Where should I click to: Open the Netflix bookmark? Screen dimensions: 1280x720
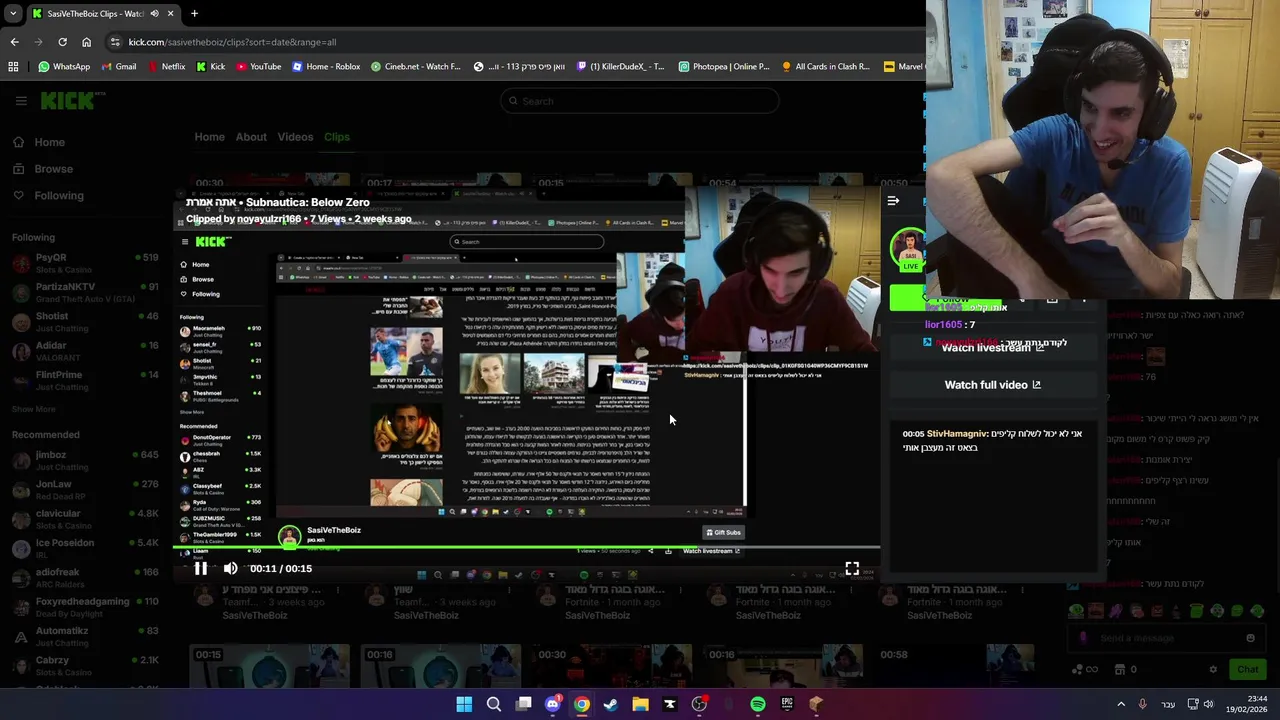(x=166, y=67)
